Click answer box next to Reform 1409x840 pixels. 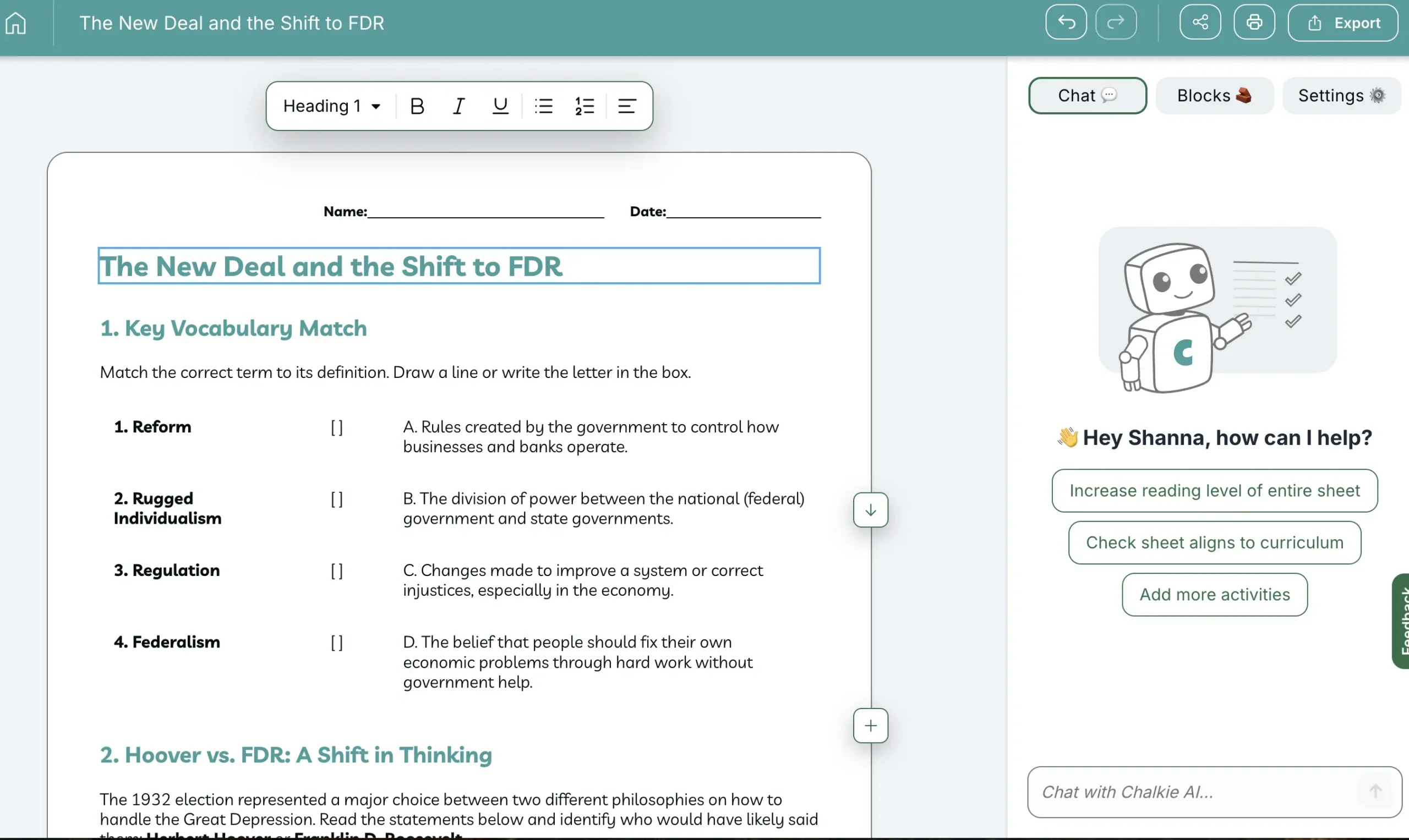(x=336, y=427)
